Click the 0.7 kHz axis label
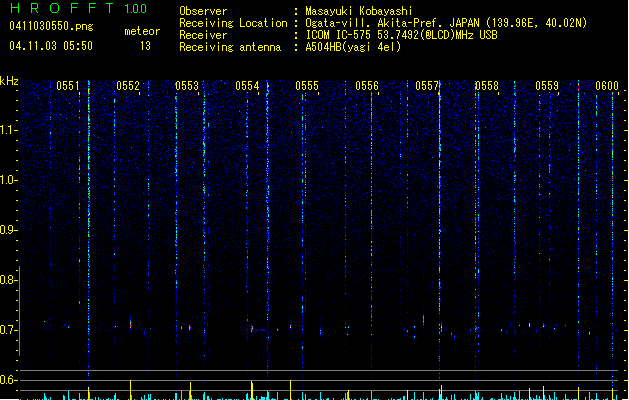 [8, 330]
